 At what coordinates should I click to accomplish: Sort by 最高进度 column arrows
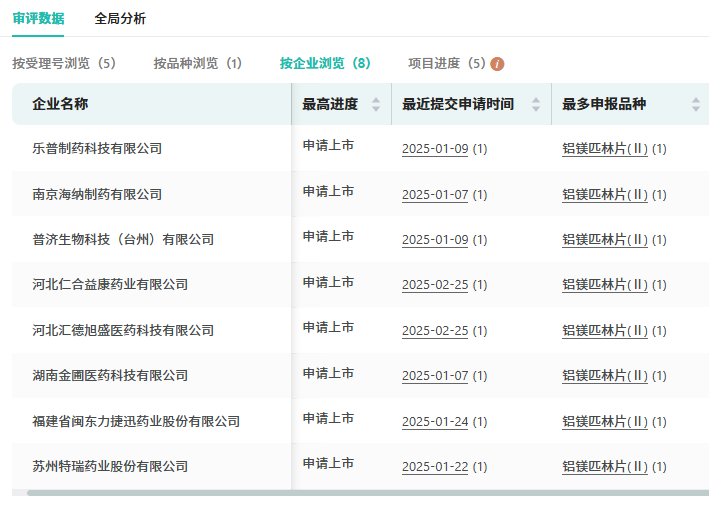[x=376, y=105]
